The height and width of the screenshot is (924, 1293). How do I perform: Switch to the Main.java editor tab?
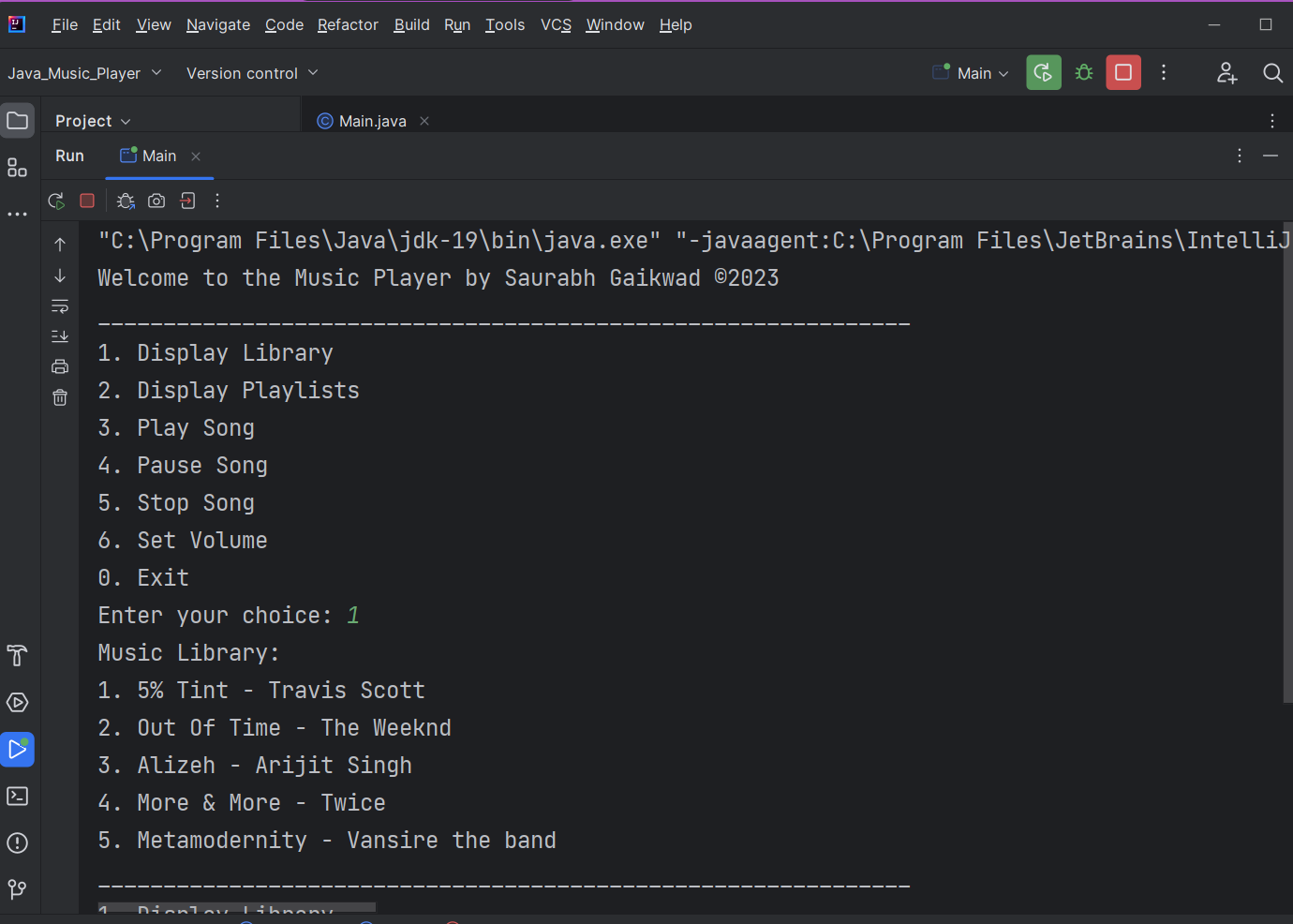pyautogui.click(x=373, y=121)
